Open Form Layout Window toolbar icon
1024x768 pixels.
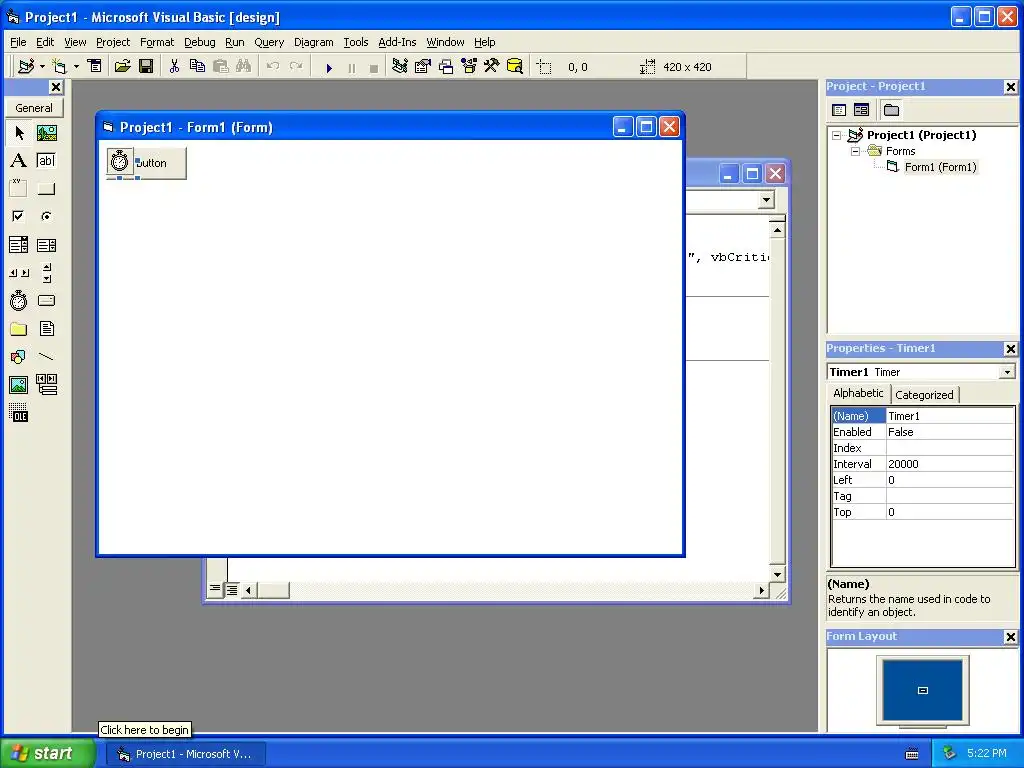446,67
